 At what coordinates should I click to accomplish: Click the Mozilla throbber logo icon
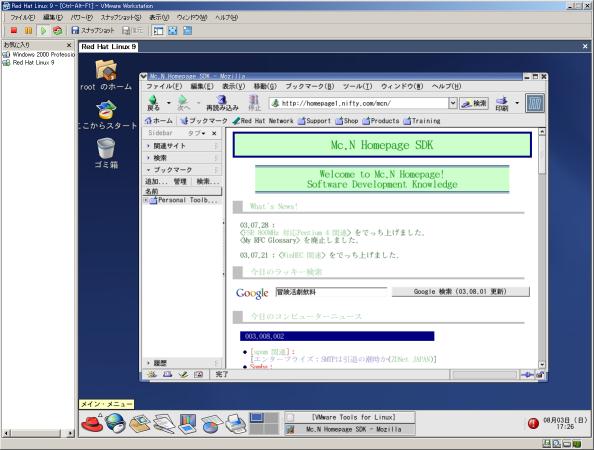(x=535, y=103)
